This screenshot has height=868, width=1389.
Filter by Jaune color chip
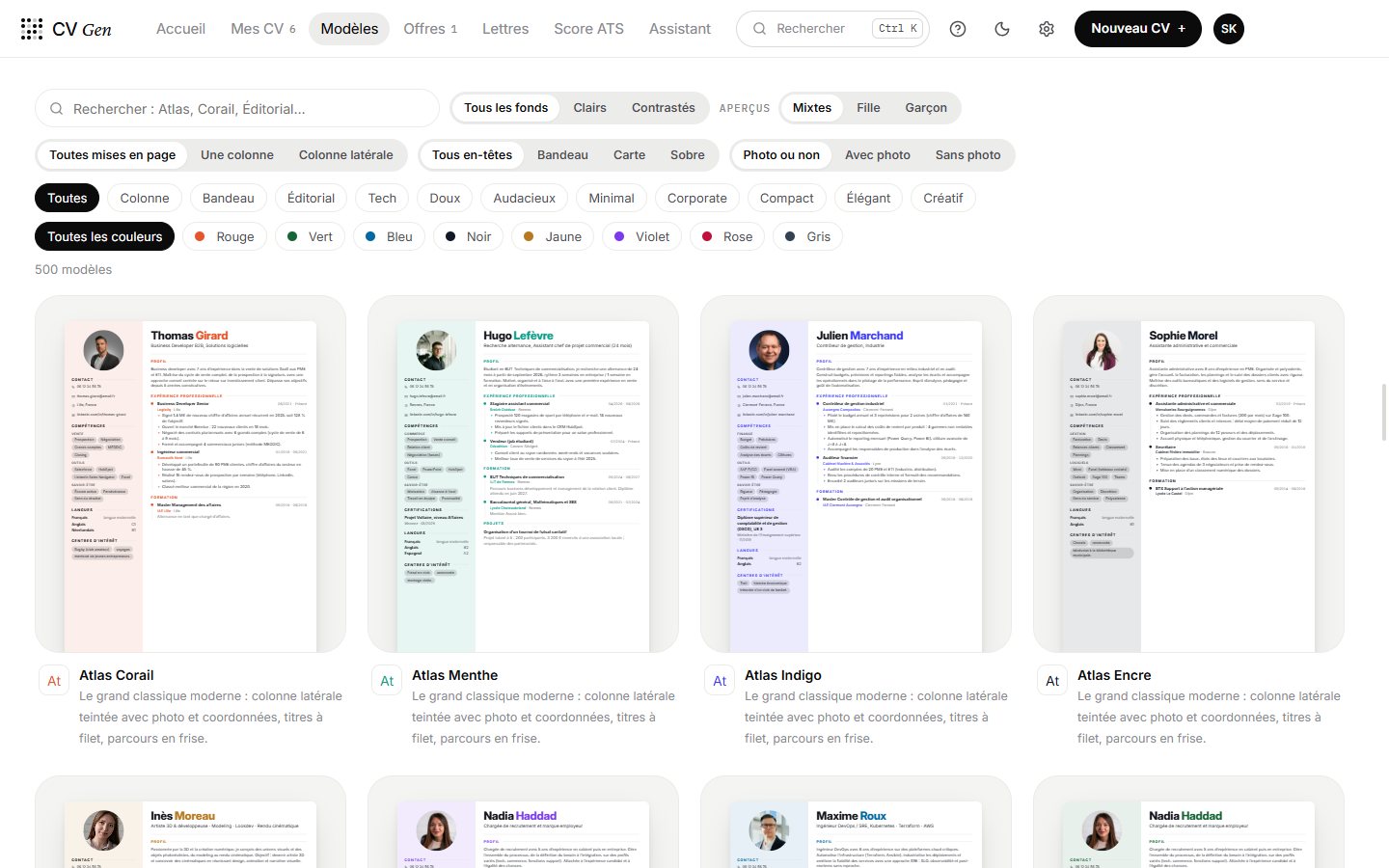pos(552,237)
